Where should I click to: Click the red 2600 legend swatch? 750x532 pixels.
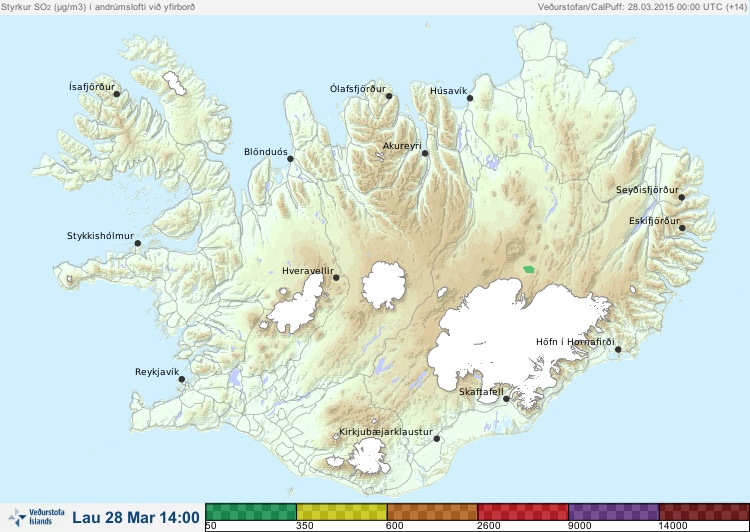(523, 512)
